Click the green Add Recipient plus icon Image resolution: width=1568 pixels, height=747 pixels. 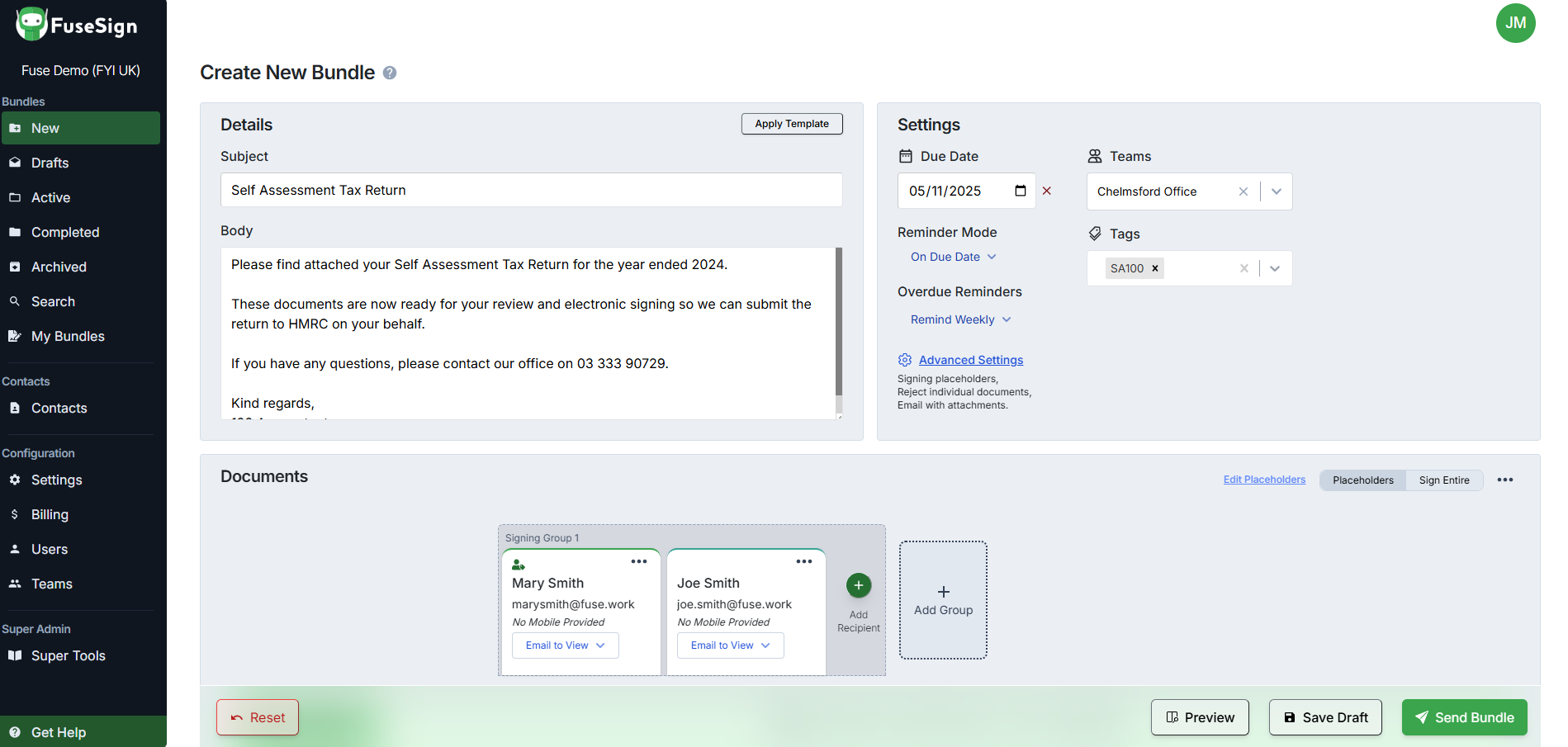(859, 585)
